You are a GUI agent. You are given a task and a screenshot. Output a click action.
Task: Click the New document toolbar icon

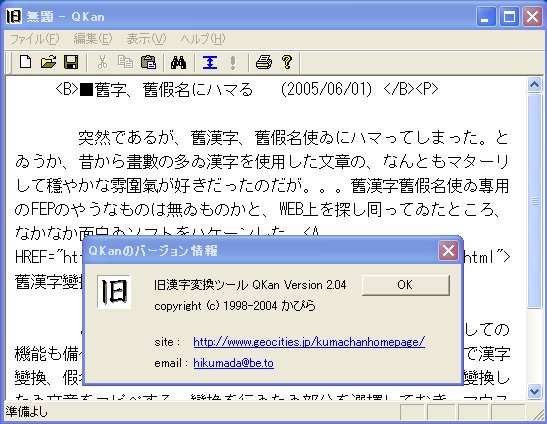pos(25,62)
